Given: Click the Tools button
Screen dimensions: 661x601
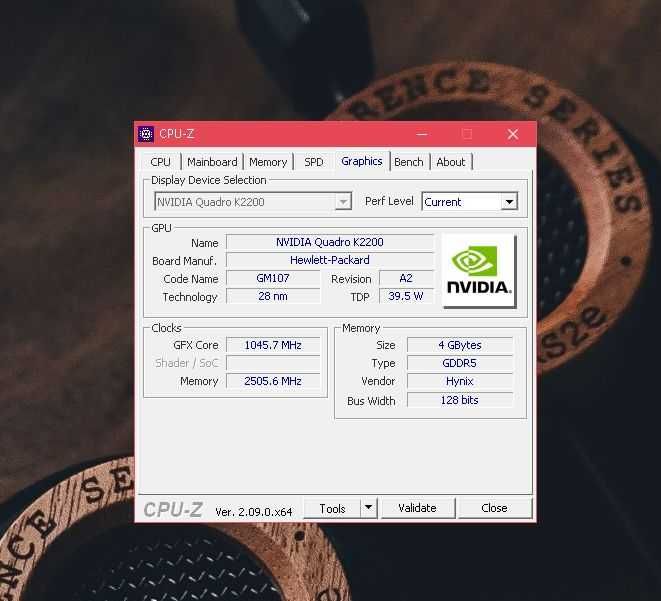Looking at the screenshot, I should click(332, 508).
